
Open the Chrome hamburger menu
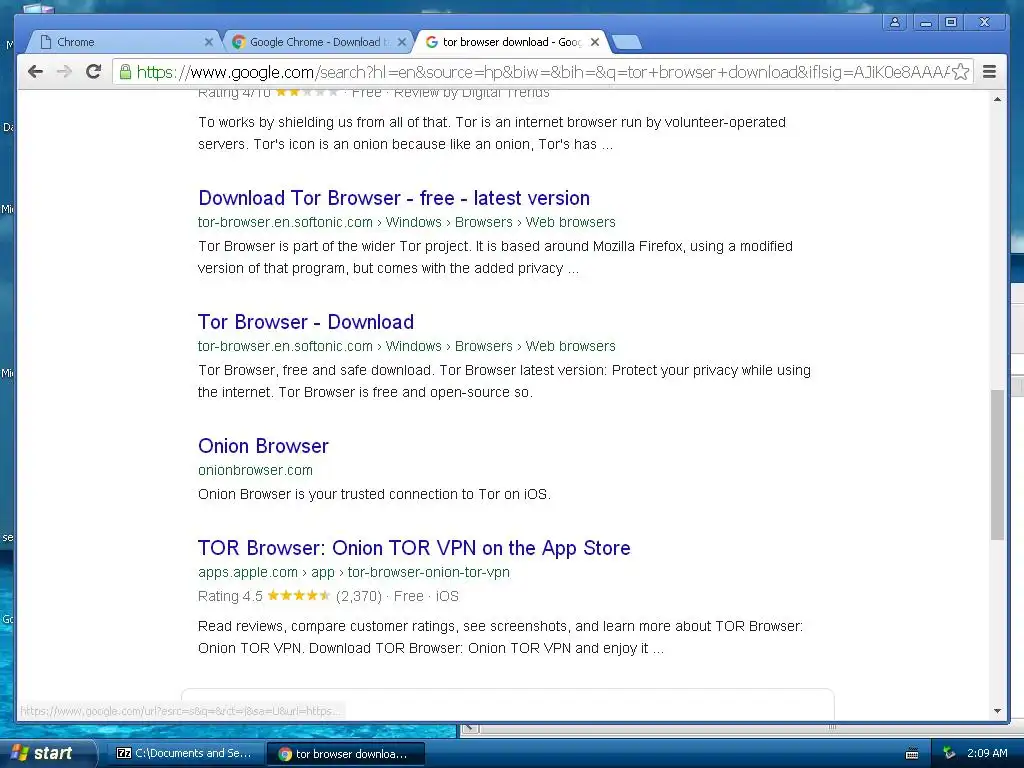(x=989, y=72)
